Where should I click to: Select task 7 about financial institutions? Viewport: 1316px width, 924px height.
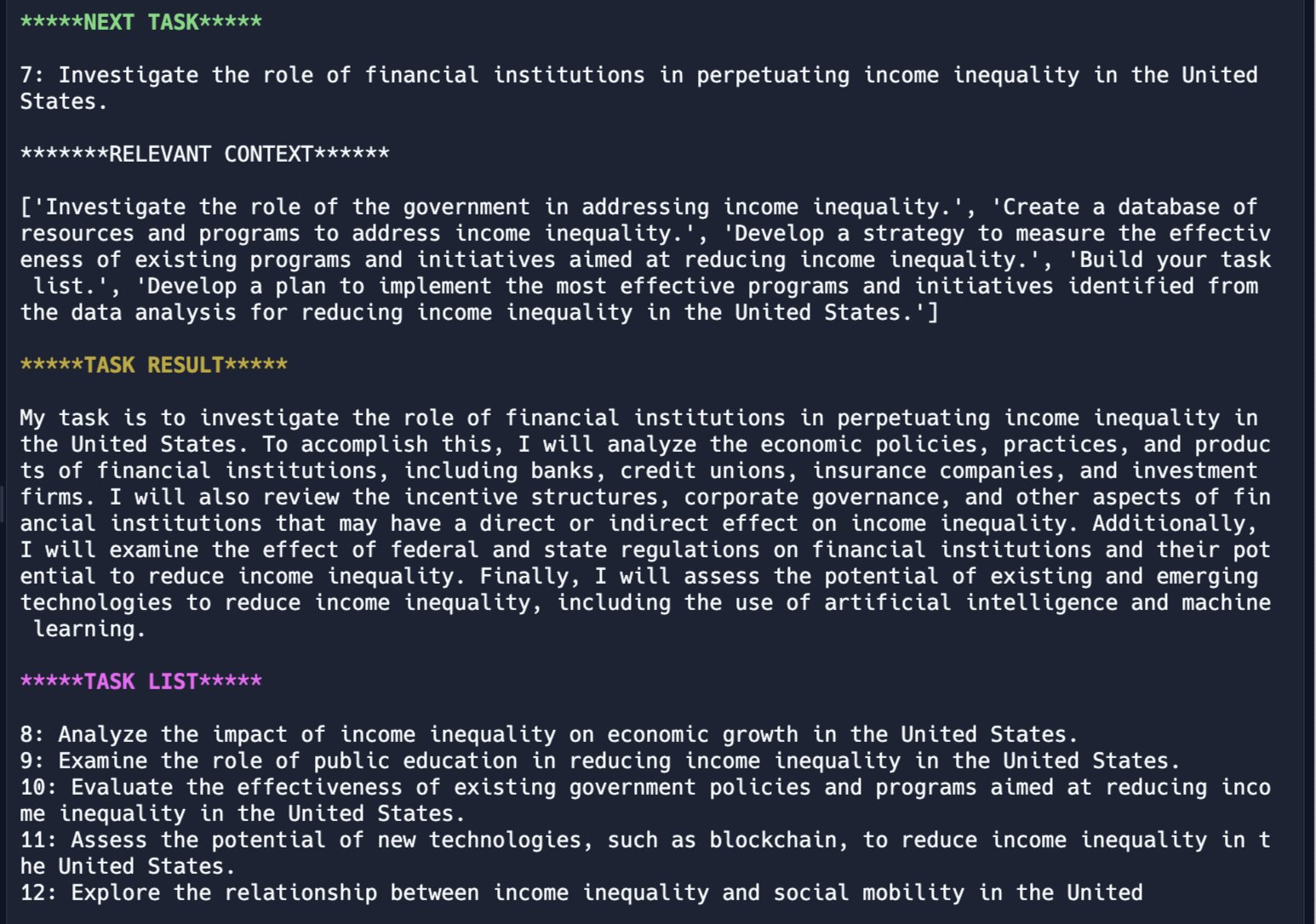pyautogui.click(x=639, y=88)
